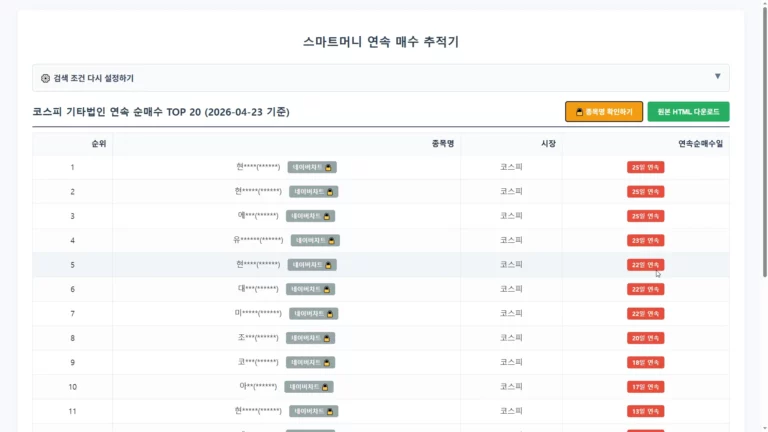The width and height of the screenshot is (768, 432).
Task: Click the 22일 연속 badge in rank 7
Action: 646,313
